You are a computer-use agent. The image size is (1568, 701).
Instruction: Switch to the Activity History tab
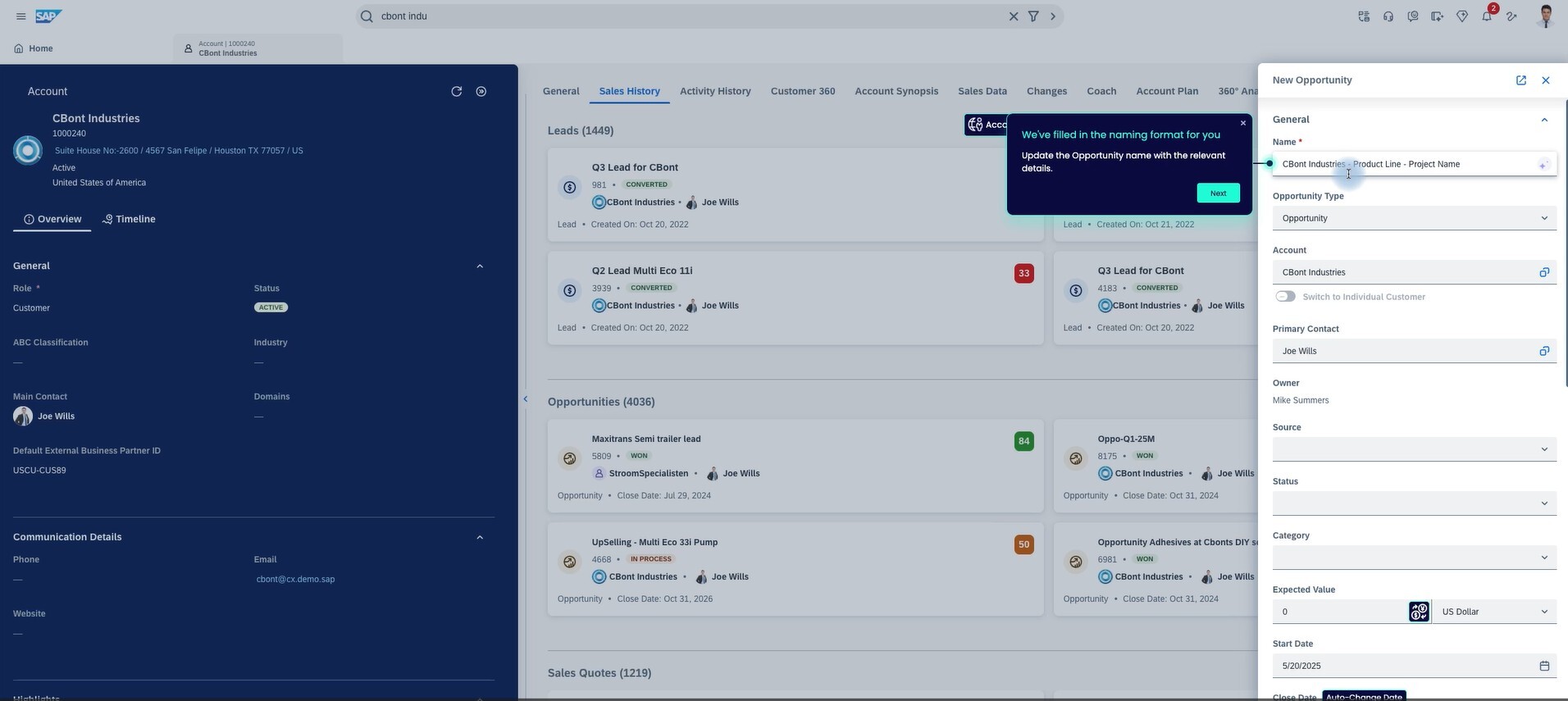coord(714,91)
